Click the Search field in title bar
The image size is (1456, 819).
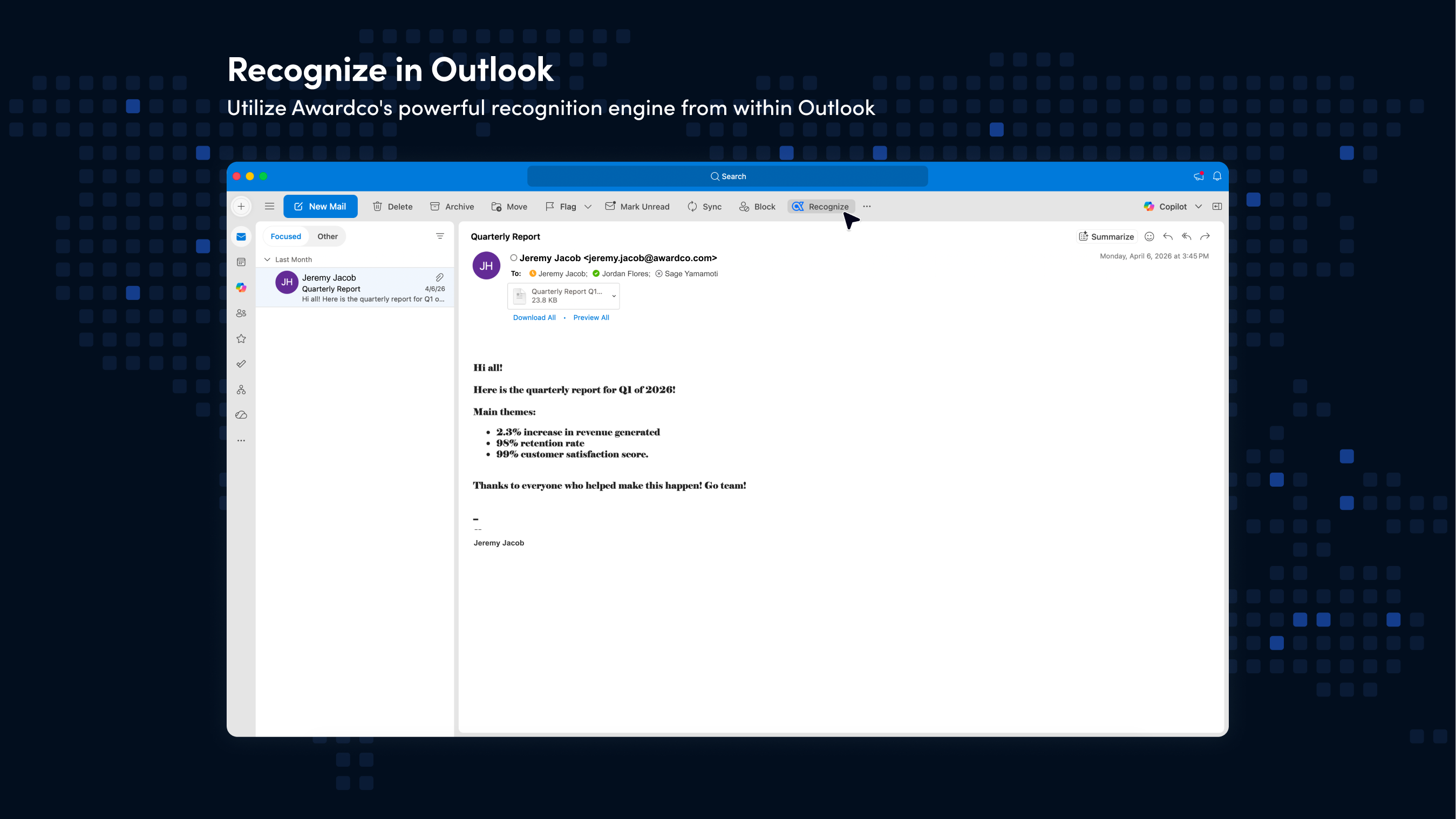tap(727, 176)
